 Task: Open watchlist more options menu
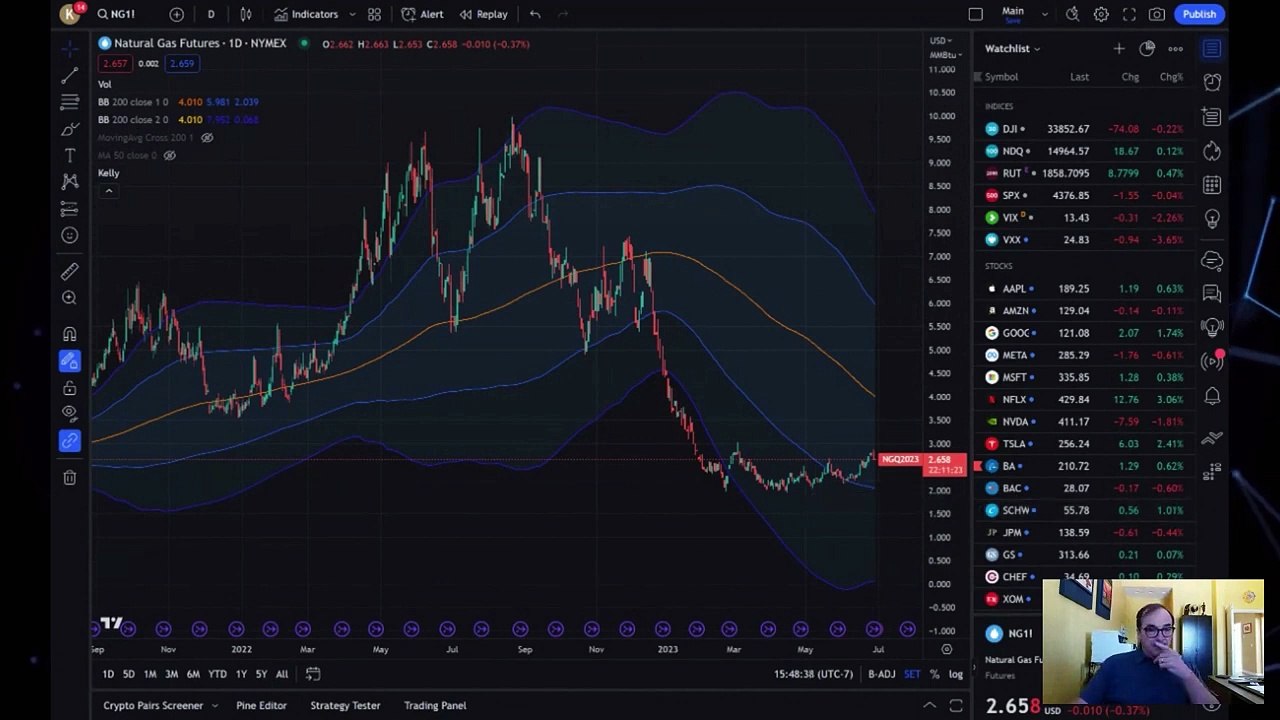[x=1175, y=48]
